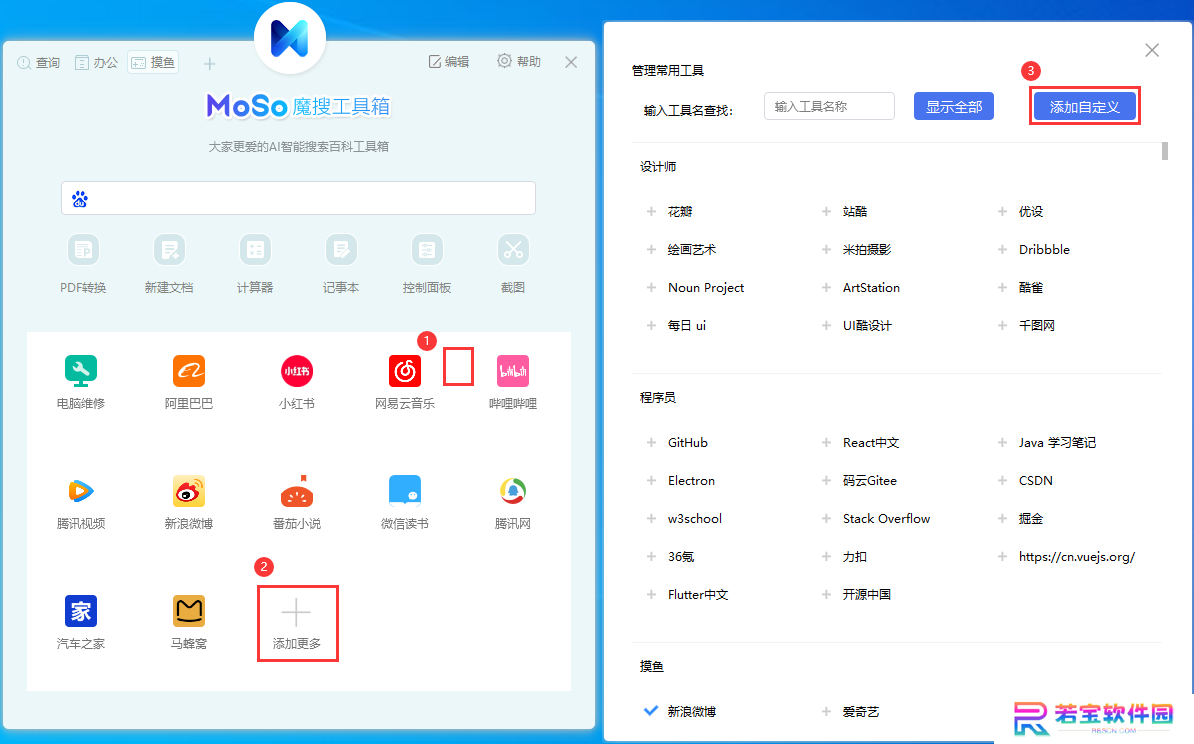The width and height of the screenshot is (1194, 744).
Task: Focus the 输入工具名称 search field
Action: coord(829,107)
